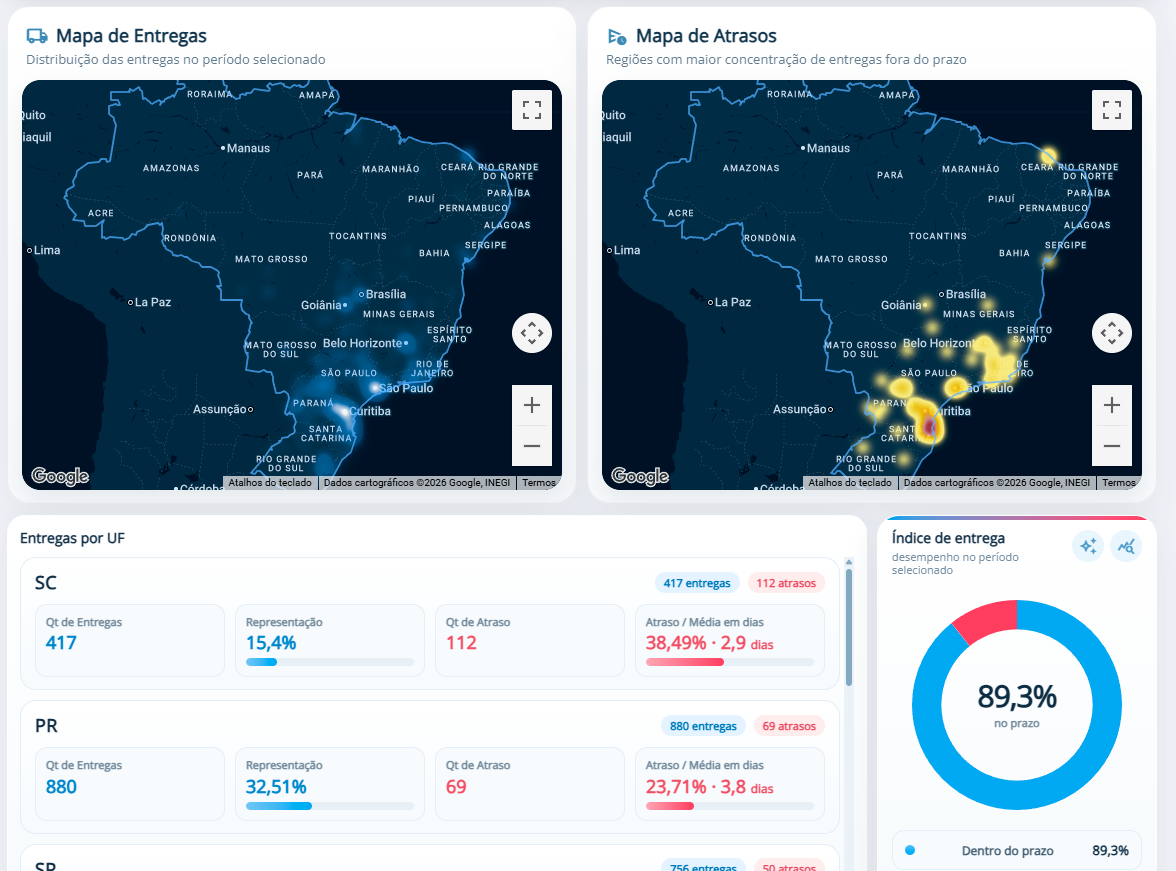Click the red late segment of the donut chart

[988, 620]
